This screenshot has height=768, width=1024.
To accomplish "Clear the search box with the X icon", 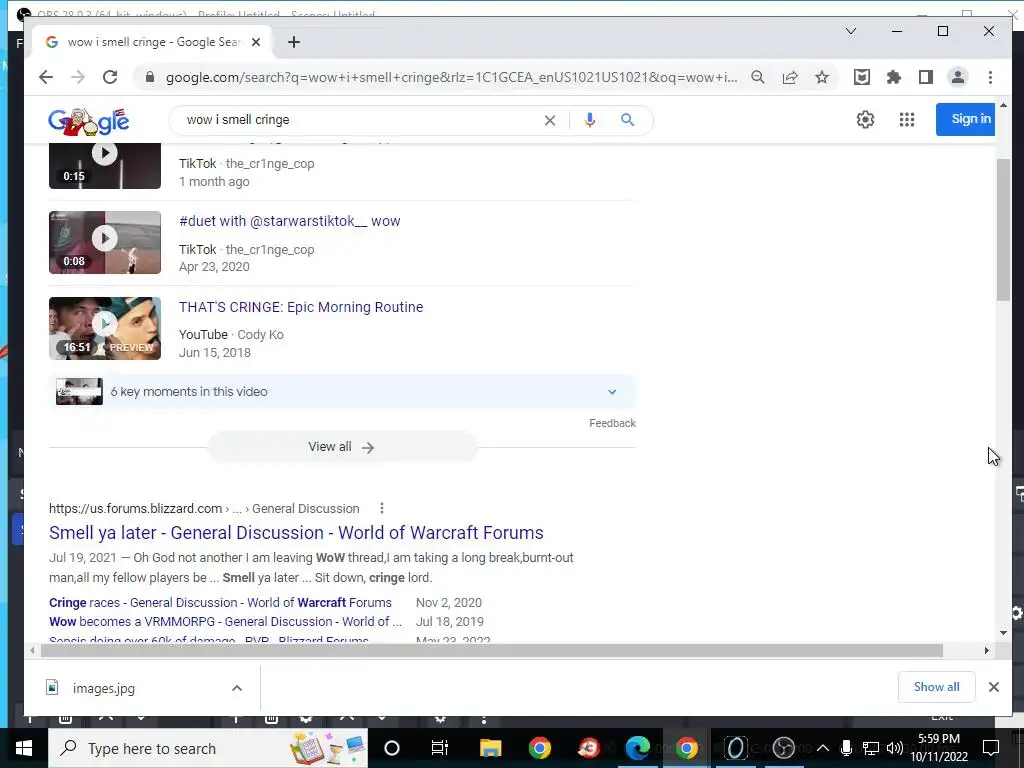I will pyautogui.click(x=550, y=120).
